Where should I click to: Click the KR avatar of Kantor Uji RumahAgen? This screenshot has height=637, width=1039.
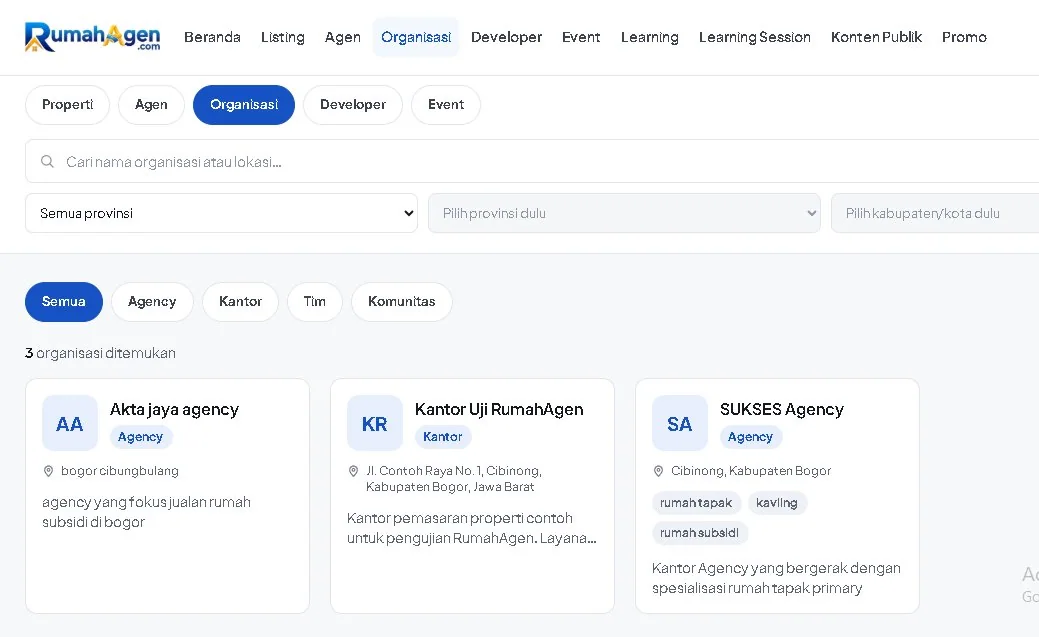click(374, 424)
